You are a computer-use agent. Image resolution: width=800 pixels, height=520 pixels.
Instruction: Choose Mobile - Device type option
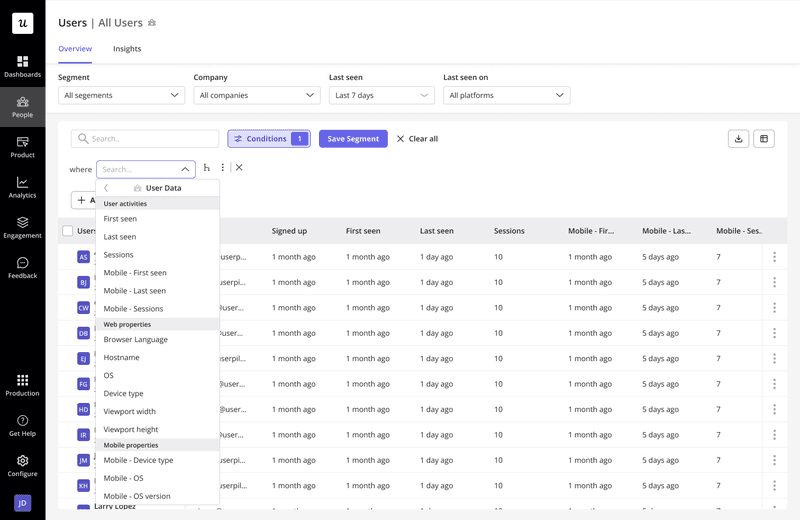(138, 460)
